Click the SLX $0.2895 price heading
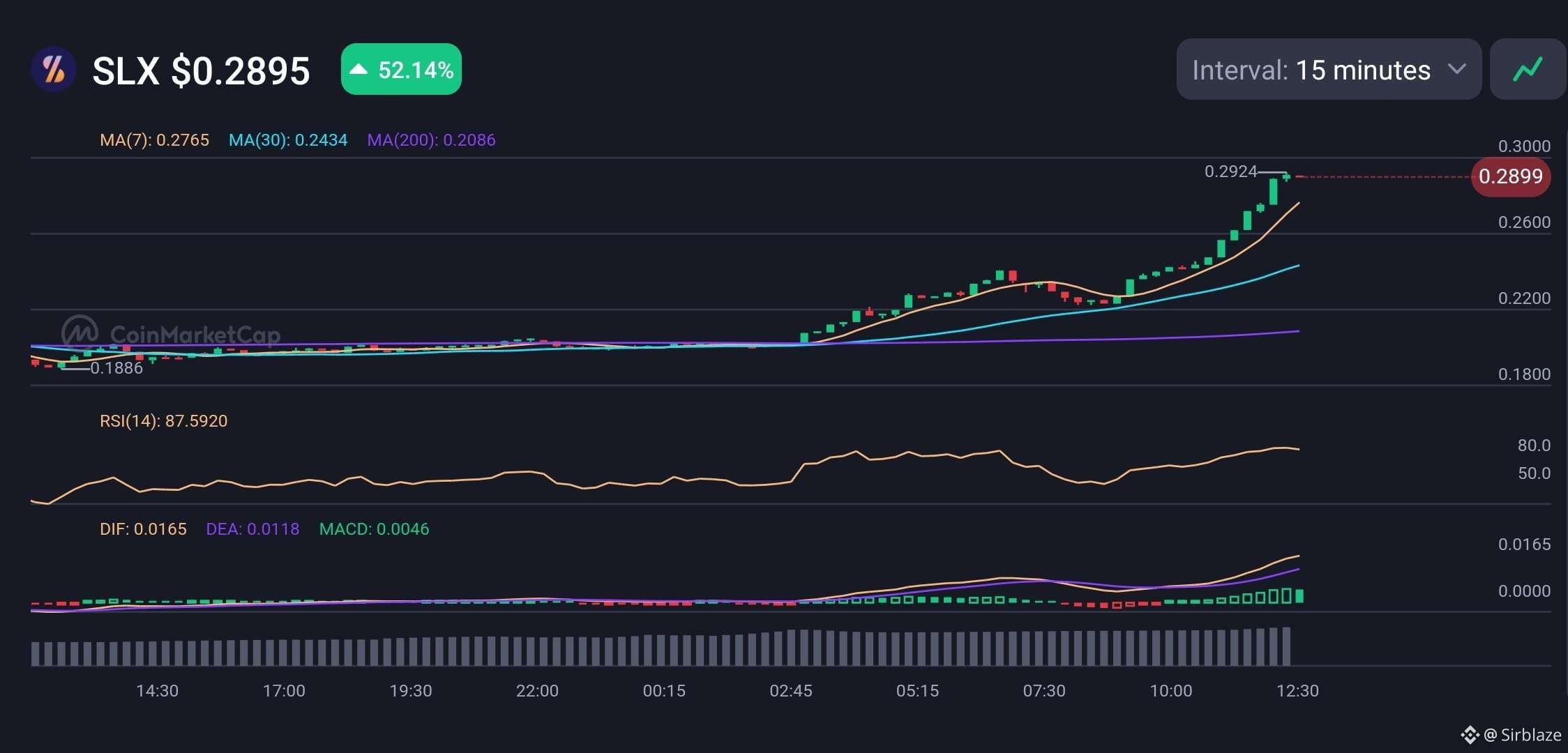1568x753 pixels. [x=201, y=70]
